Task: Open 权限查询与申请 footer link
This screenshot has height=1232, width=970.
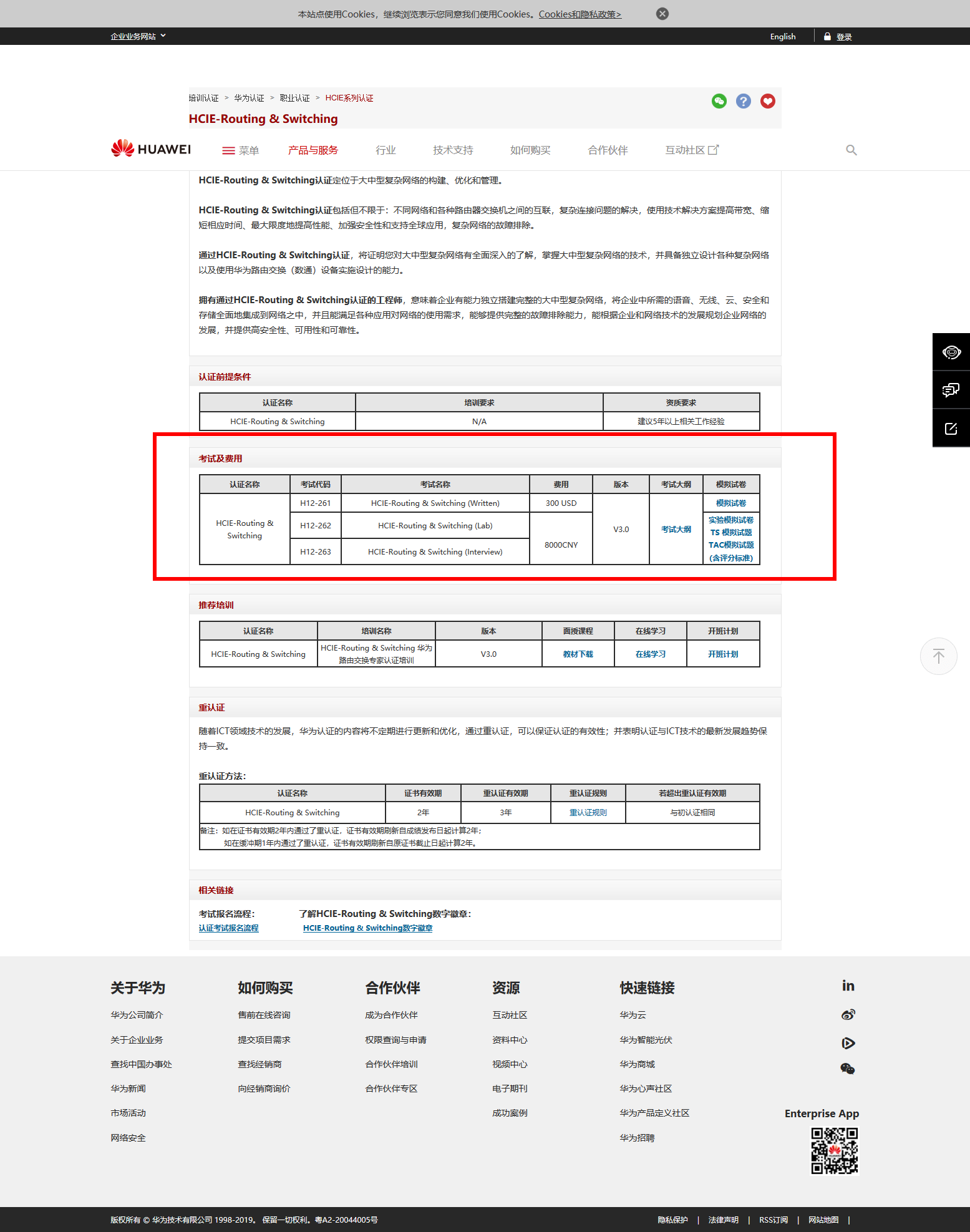Action: [x=396, y=1040]
